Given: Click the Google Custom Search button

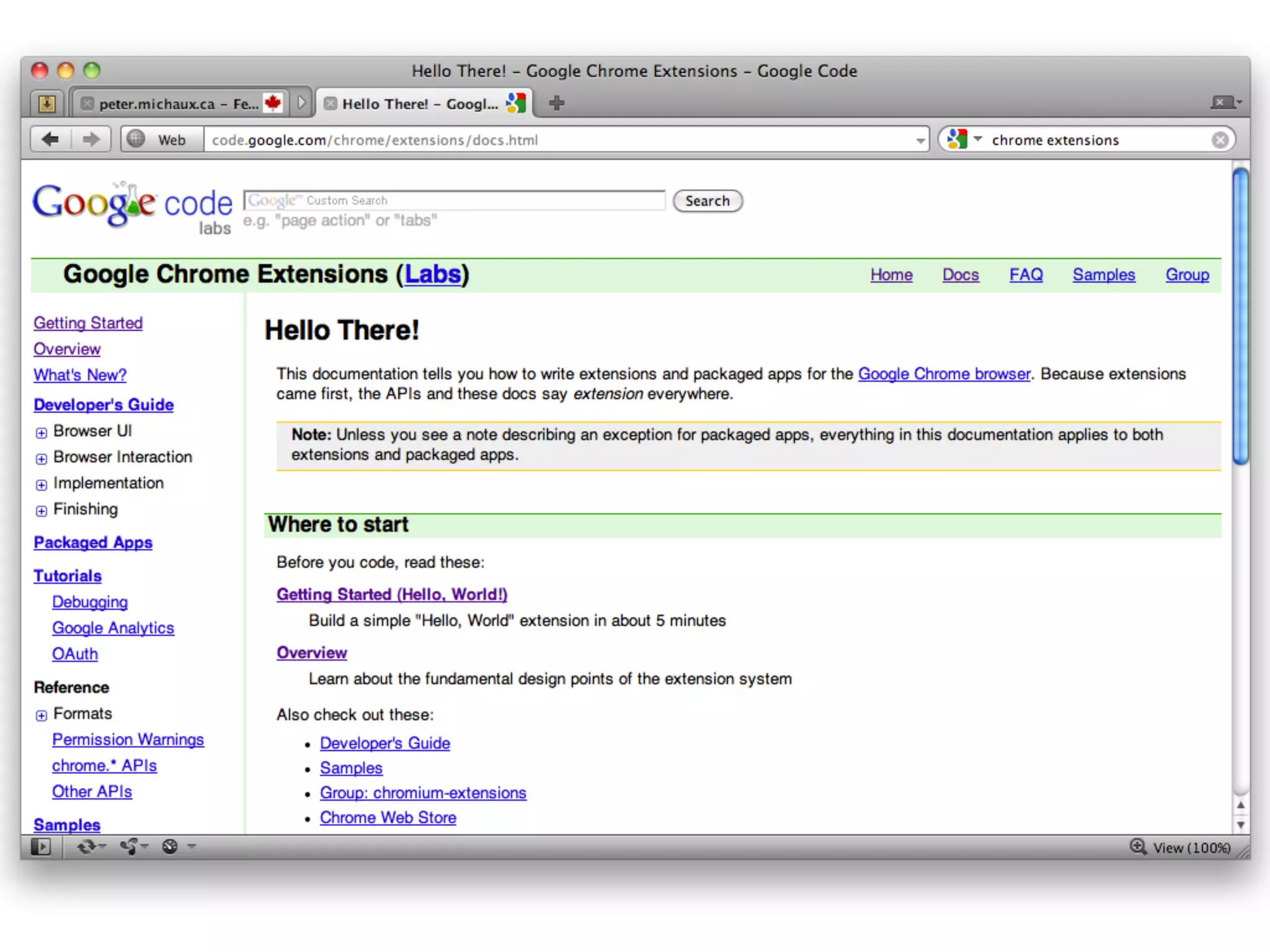Looking at the screenshot, I should [708, 201].
